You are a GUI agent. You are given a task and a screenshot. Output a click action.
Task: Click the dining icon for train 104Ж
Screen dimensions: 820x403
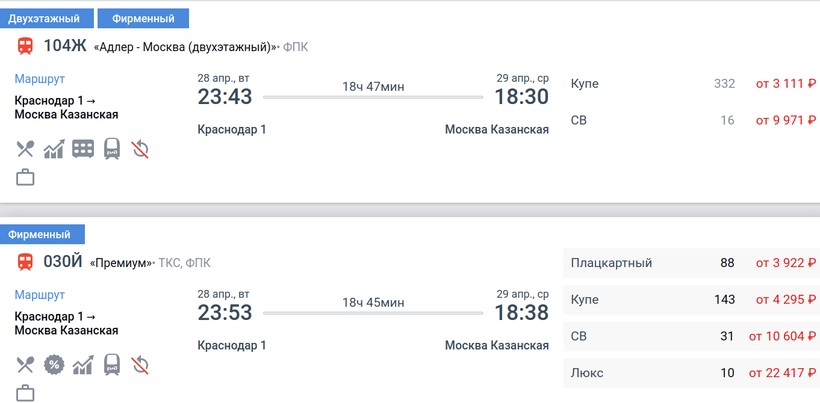pos(25,149)
